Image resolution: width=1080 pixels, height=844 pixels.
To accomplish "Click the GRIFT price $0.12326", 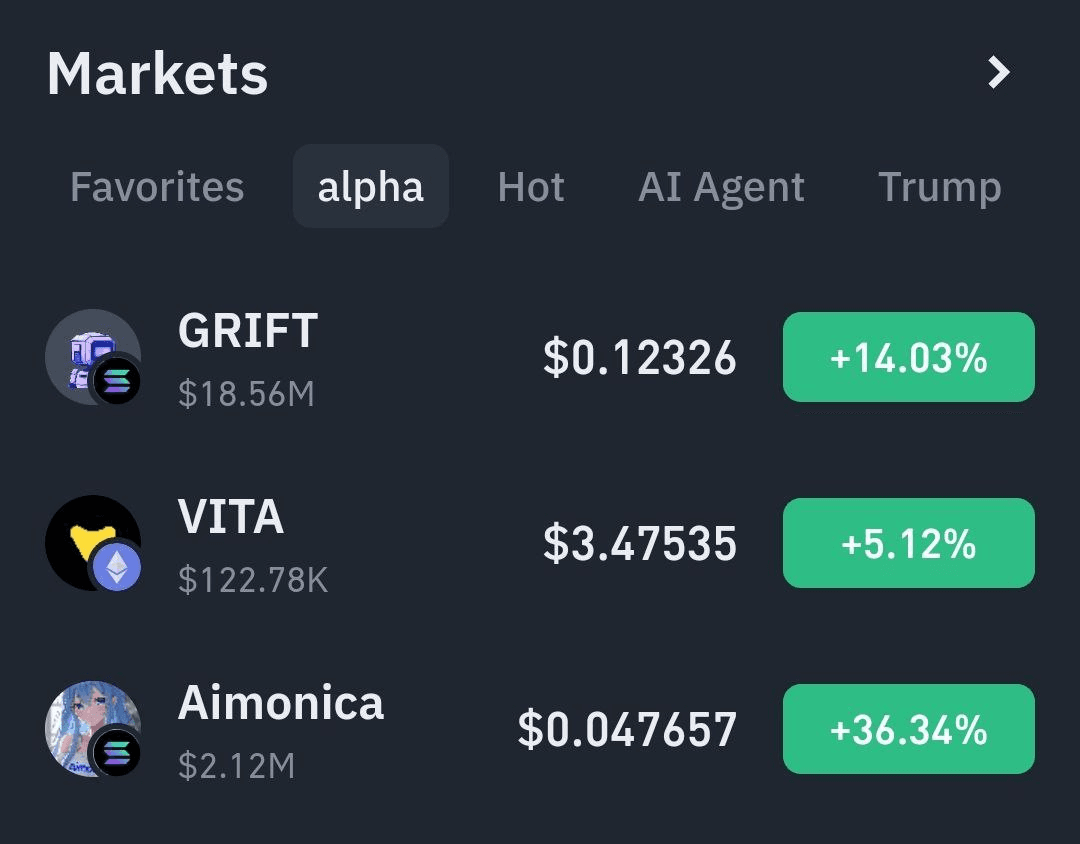I will 640,358.
